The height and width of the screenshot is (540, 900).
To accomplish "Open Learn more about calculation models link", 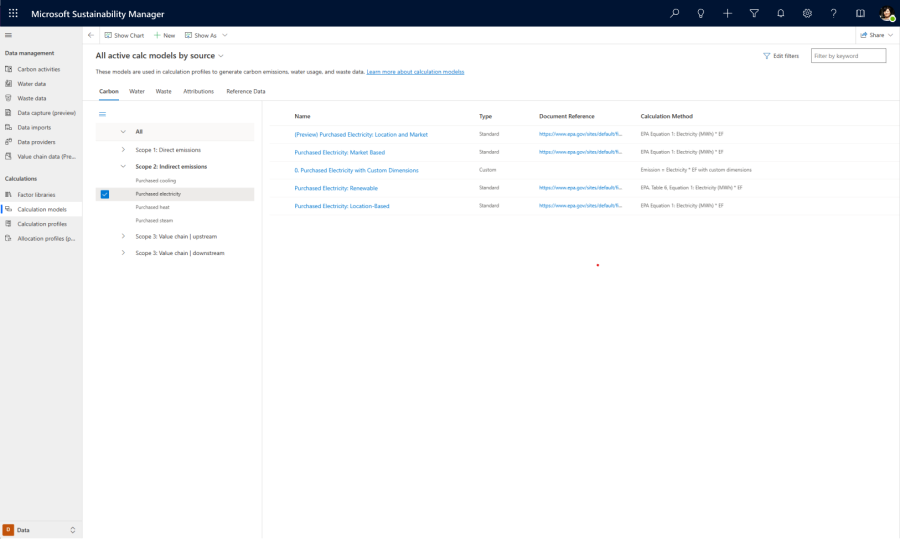I will (415, 72).
